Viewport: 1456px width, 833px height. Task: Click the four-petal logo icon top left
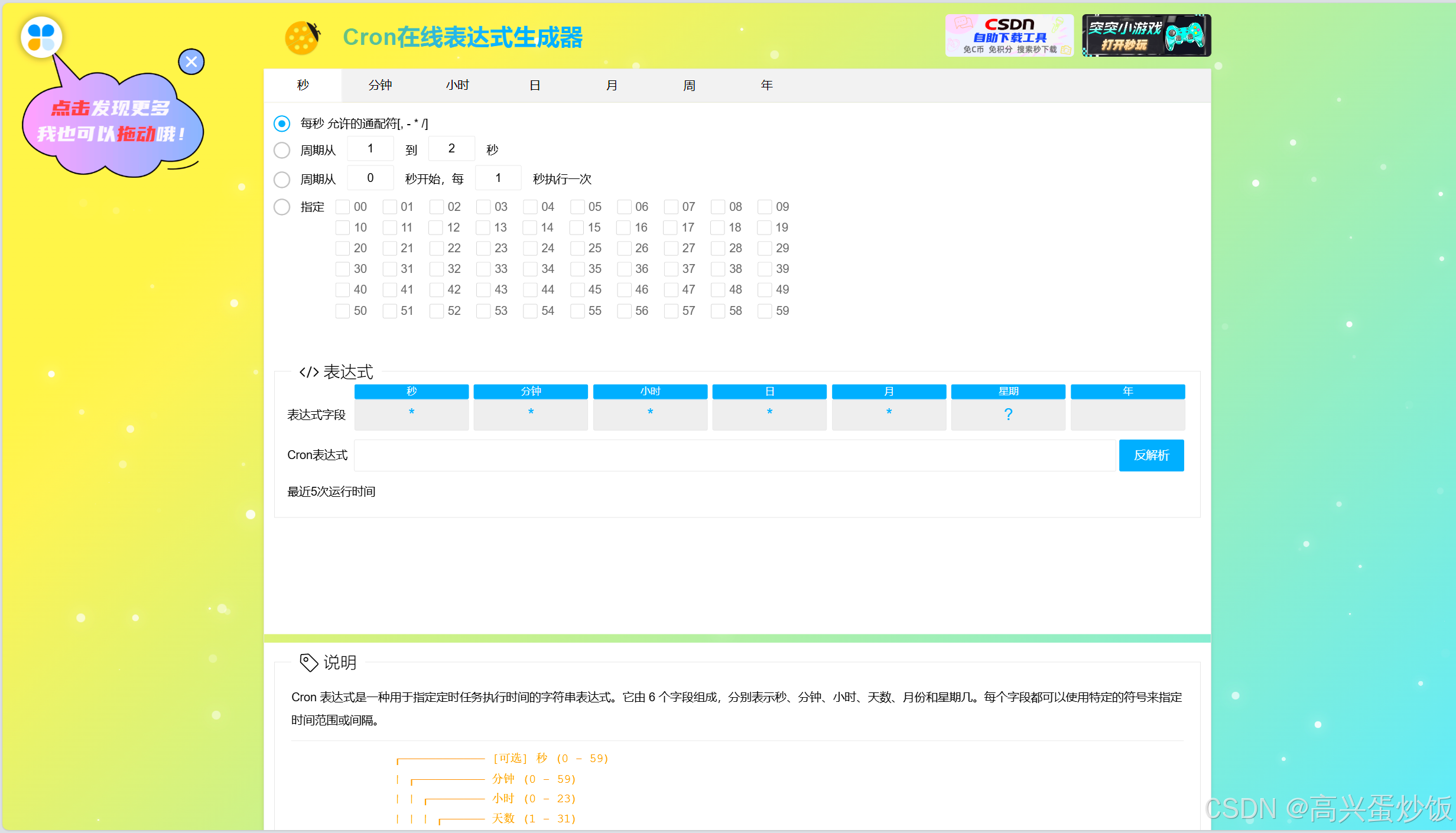pyautogui.click(x=41, y=37)
